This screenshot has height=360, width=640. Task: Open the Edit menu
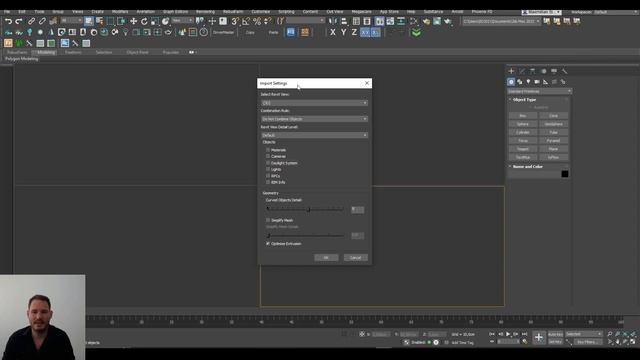pos(22,12)
